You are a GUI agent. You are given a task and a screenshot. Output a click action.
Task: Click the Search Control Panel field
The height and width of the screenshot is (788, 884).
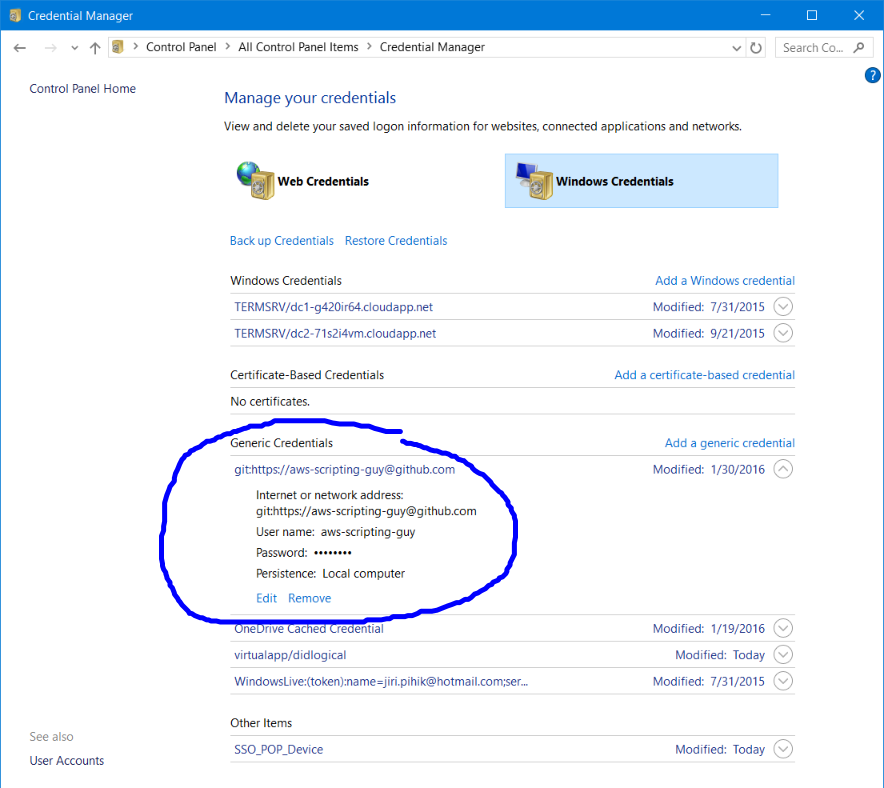824,47
